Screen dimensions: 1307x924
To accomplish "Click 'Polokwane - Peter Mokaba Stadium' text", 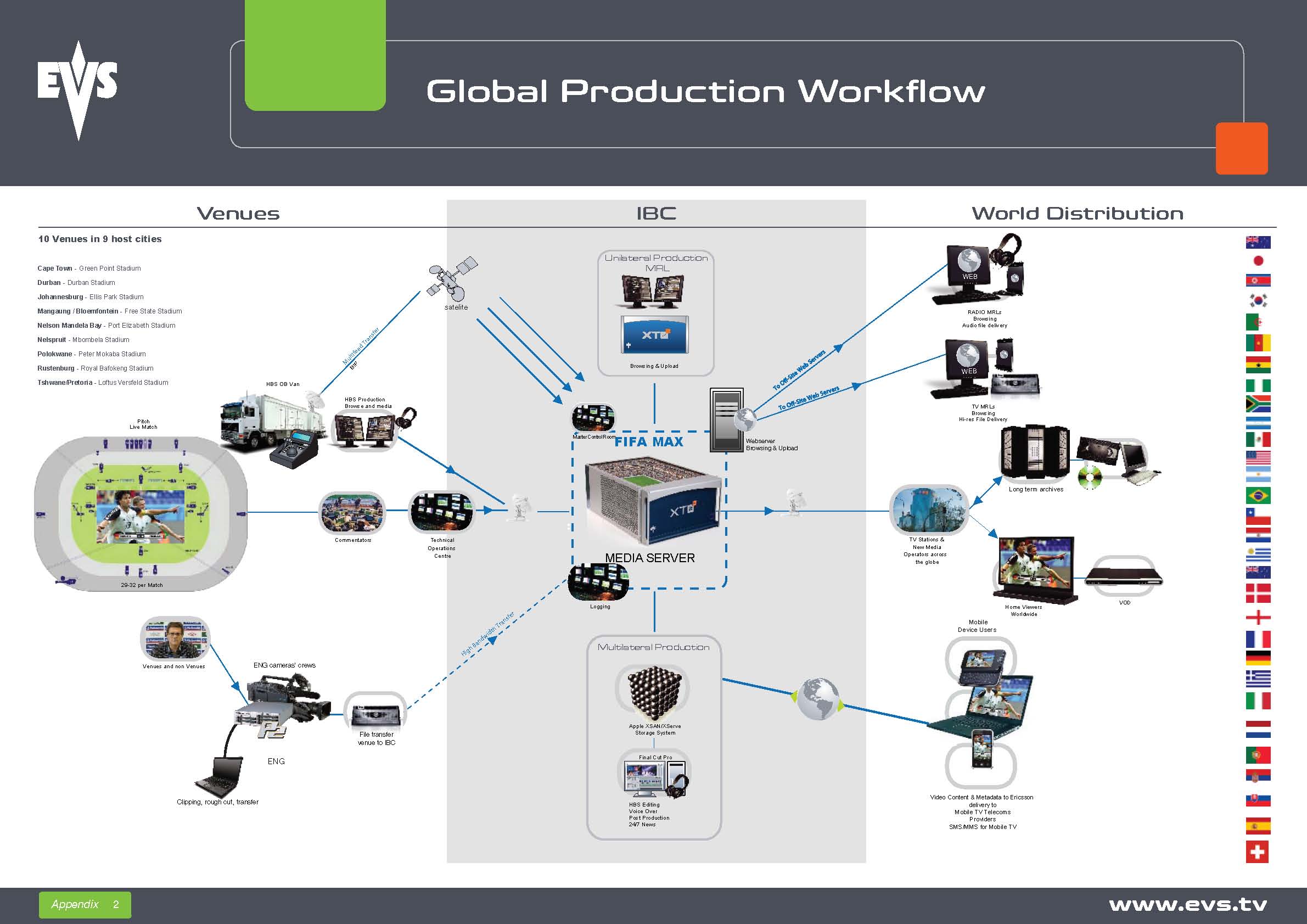I will (x=92, y=354).
